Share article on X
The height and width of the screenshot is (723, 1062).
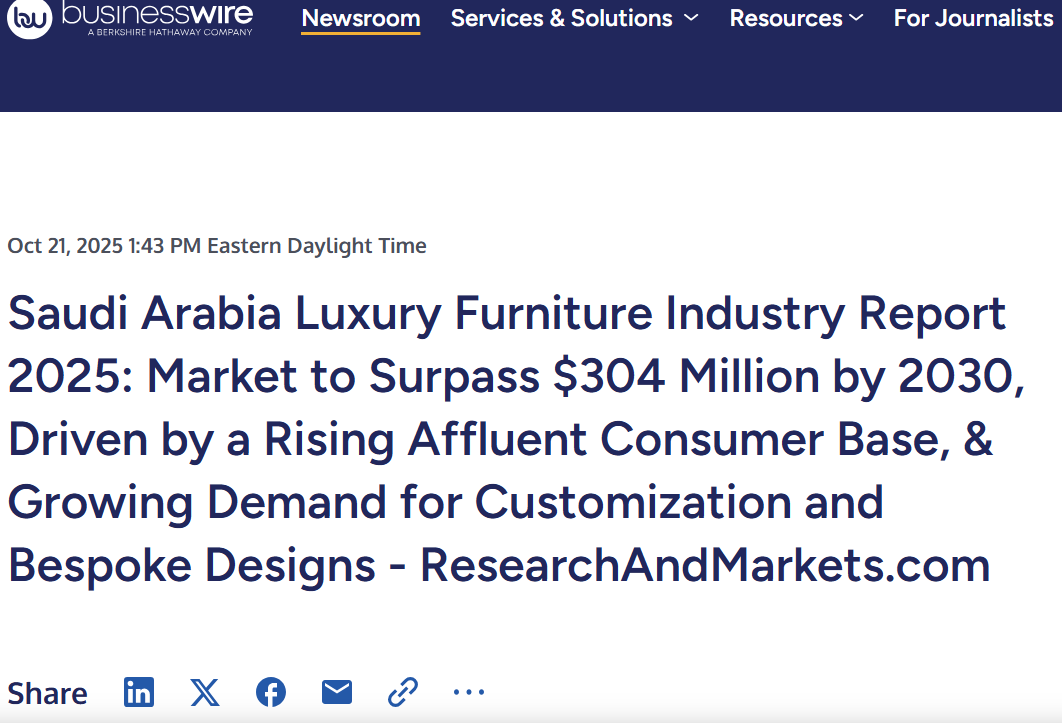205,692
